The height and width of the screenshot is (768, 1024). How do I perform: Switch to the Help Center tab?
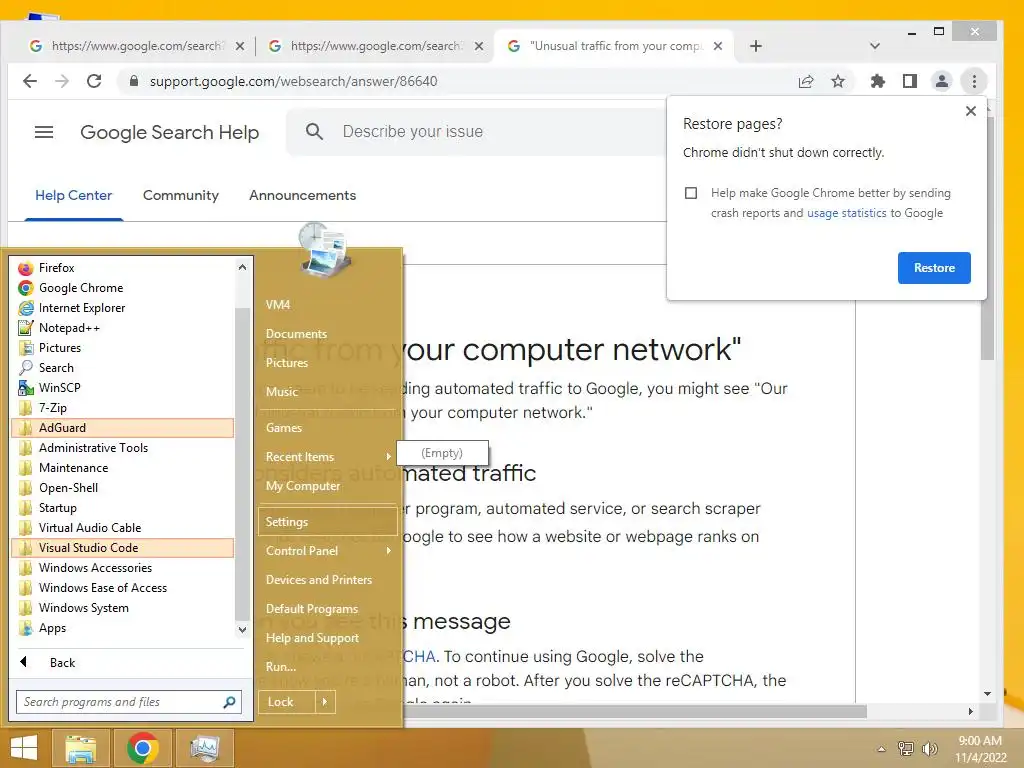pyautogui.click(x=74, y=195)
